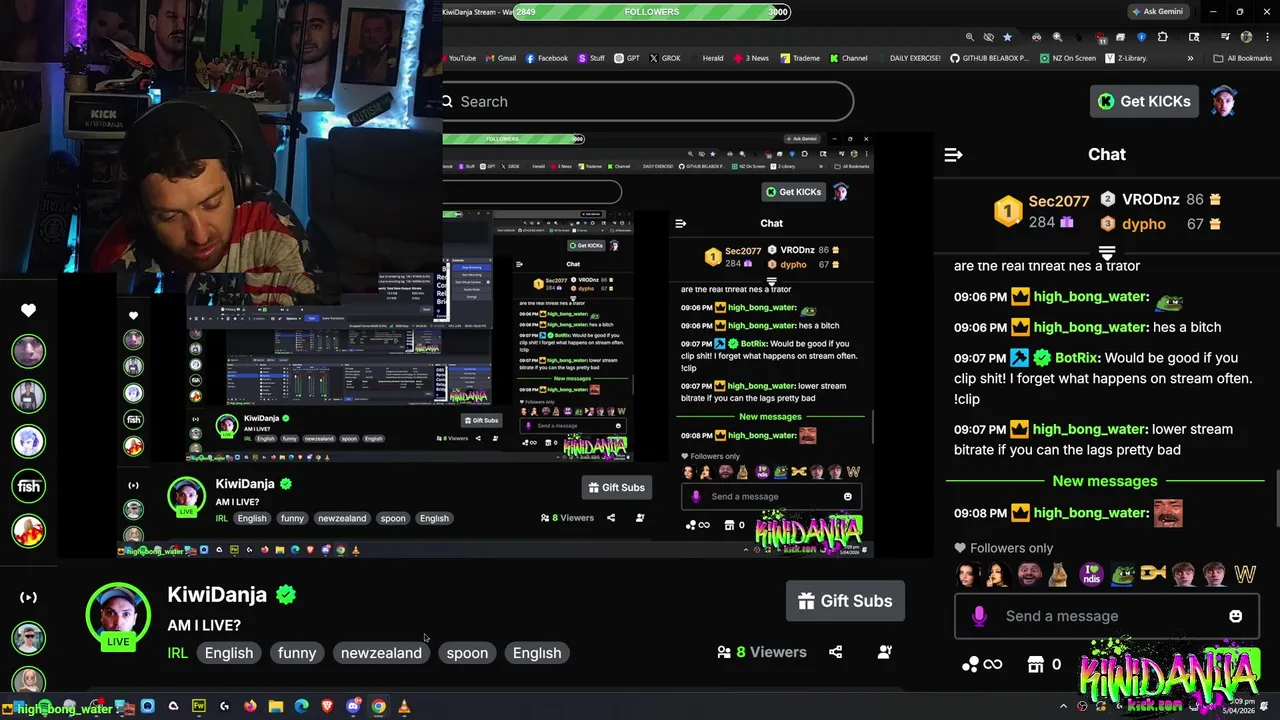Open the GROK bookmark

(x=664, y=58)
